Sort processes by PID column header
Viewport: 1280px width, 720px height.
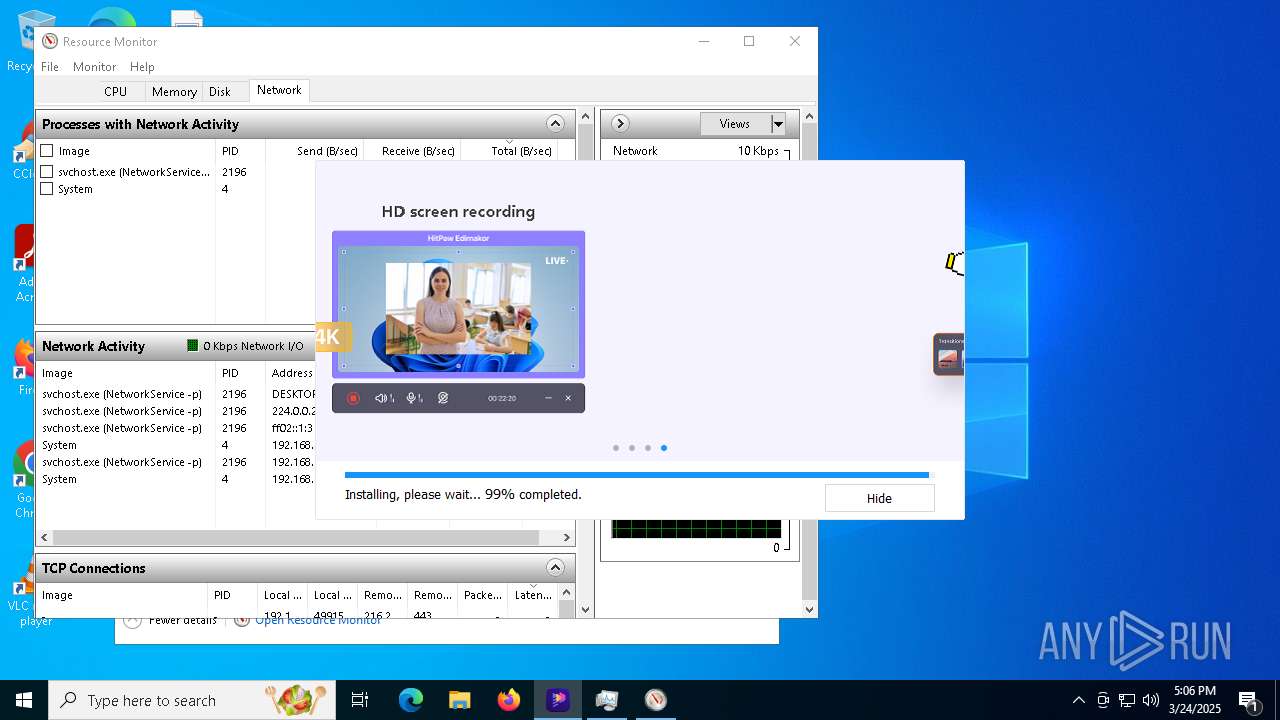(x=240, y=151)
